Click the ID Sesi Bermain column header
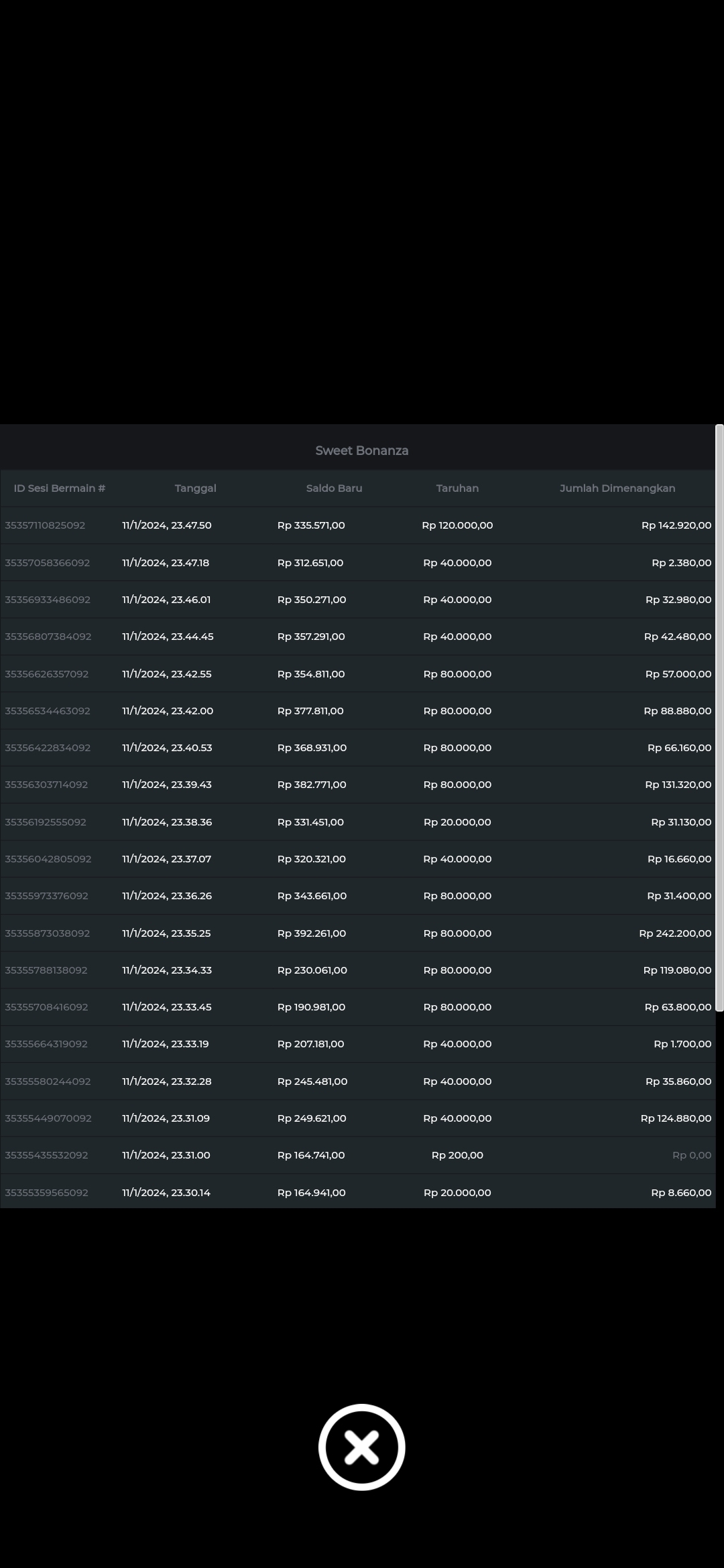Screen dimensions: 724x1568 [x=60, y=488]
